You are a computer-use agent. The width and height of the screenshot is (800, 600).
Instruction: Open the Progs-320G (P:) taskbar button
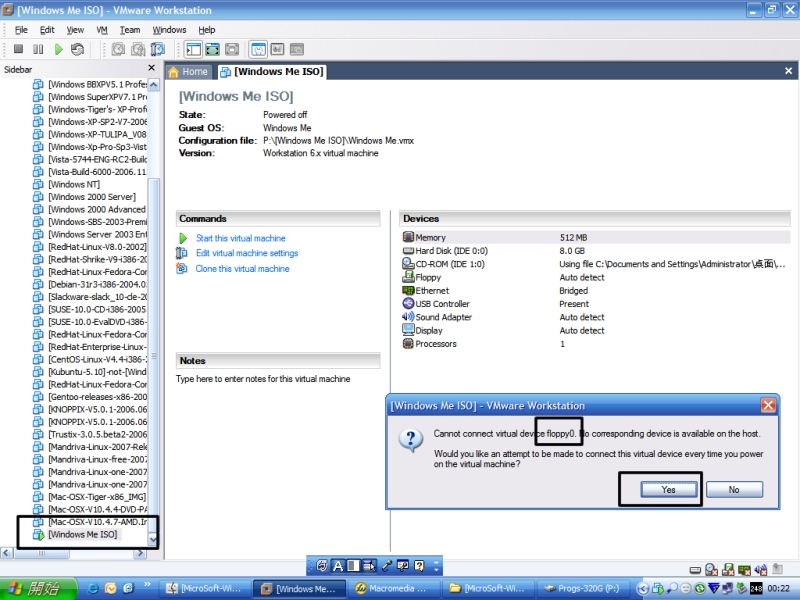[x=582, y=589]
